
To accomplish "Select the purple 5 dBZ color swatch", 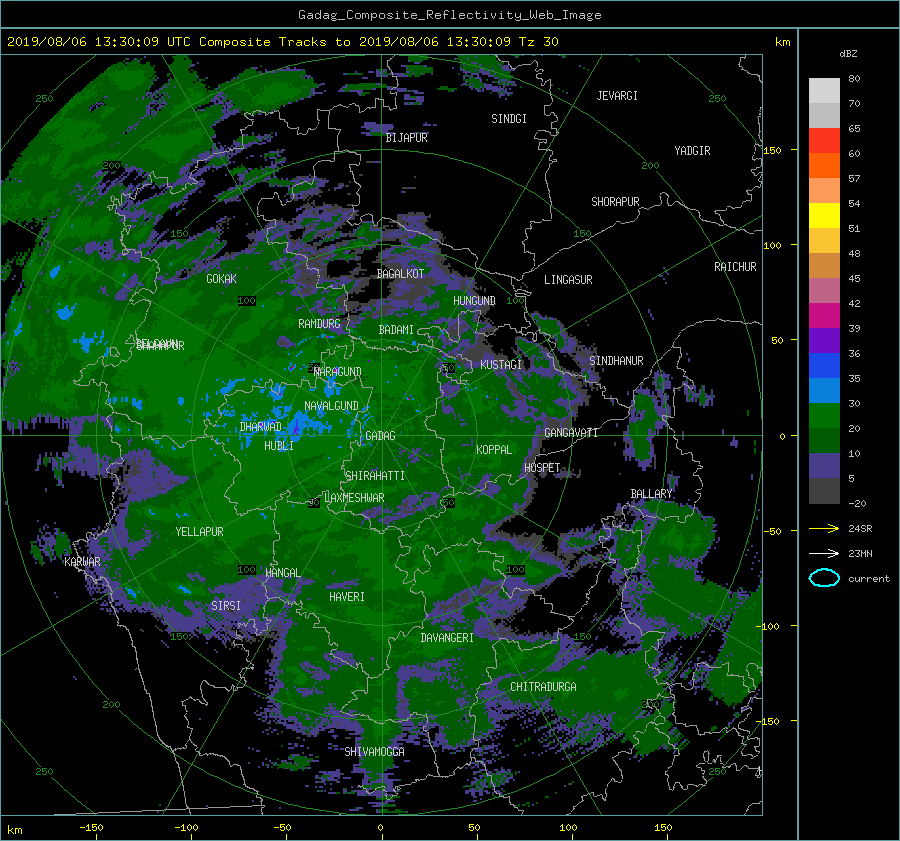I will pos(824,466).
